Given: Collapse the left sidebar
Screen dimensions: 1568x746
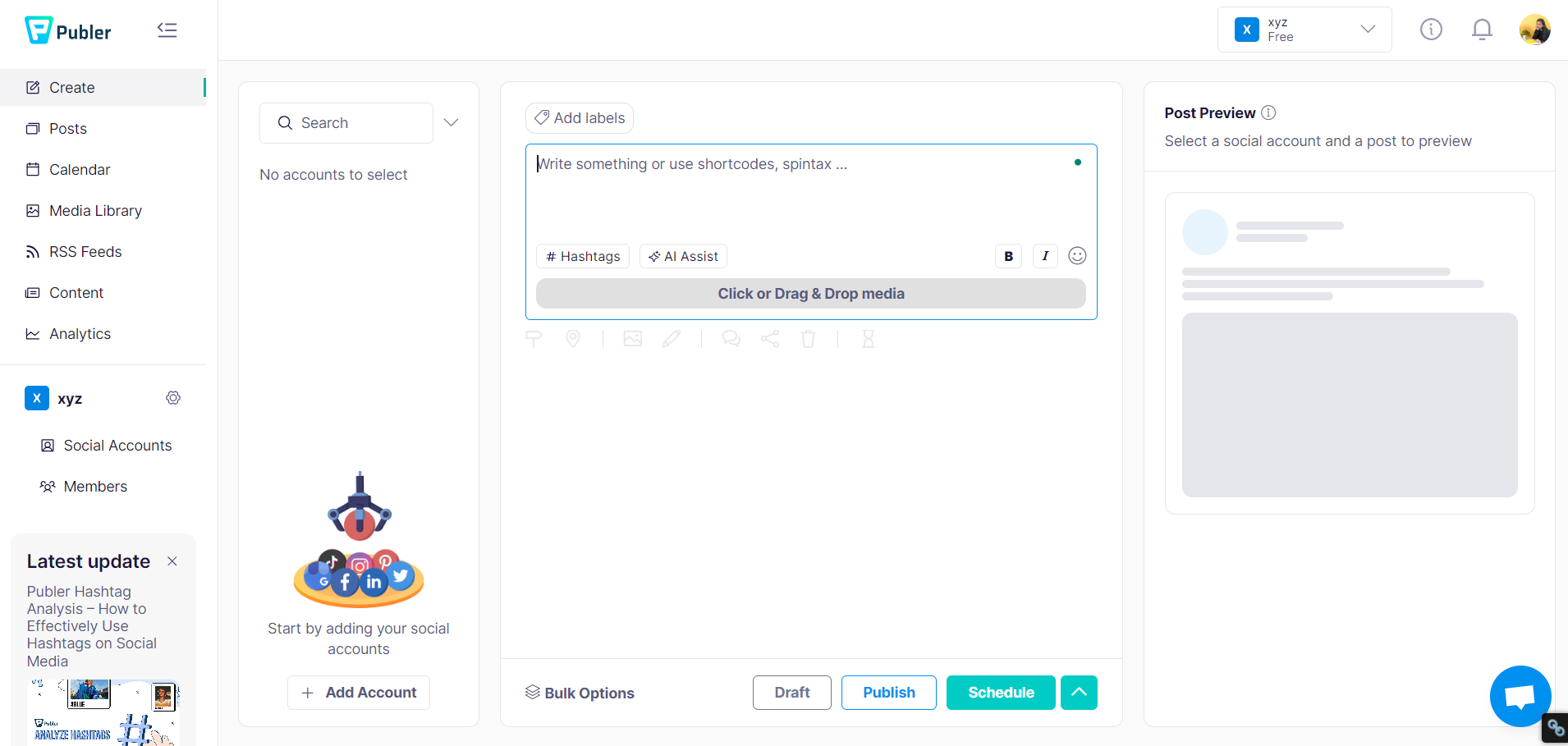Looking at the screenshot, I should click(x=167, y=30).
